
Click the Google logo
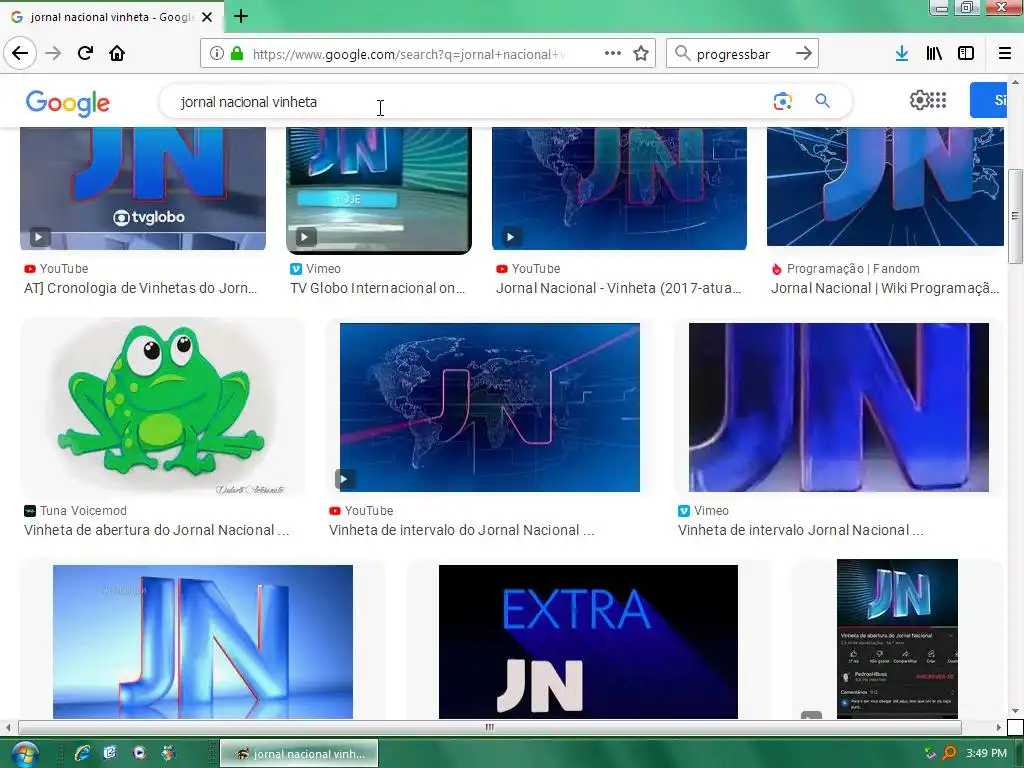click(68, 103)
